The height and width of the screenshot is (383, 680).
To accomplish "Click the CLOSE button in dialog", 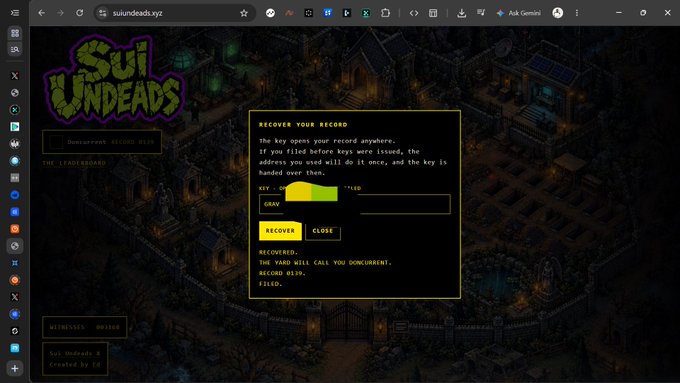I will point(323,231).
